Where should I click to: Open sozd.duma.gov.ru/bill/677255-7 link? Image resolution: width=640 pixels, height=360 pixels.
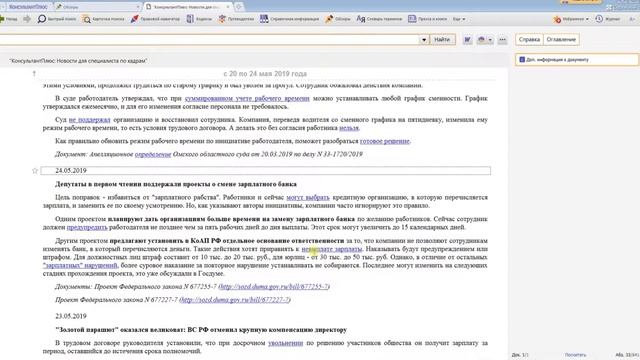[274, 287]
